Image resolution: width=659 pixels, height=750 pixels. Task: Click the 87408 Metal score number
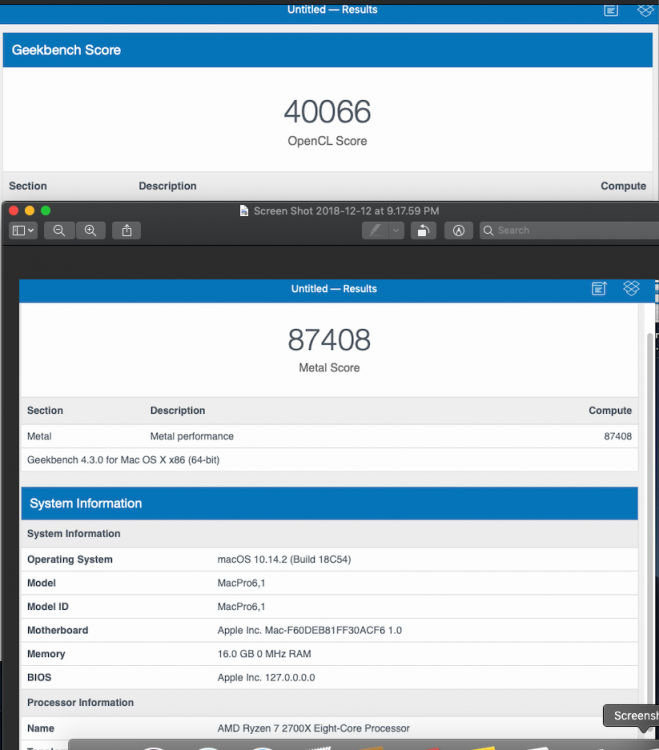point(329,340)
